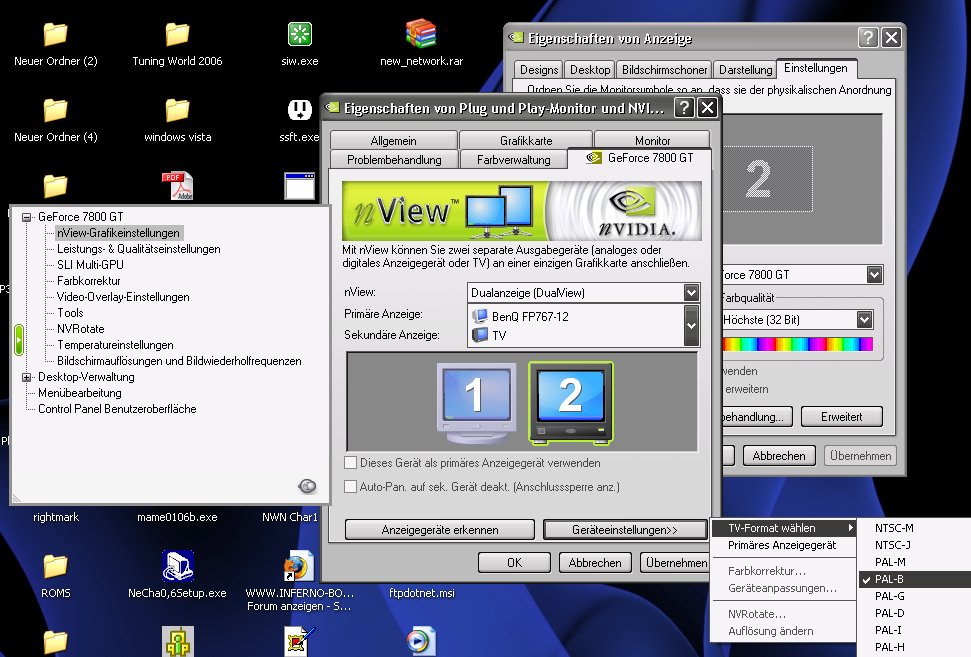Select Farbkorrektur tree item

click(89, 281)
